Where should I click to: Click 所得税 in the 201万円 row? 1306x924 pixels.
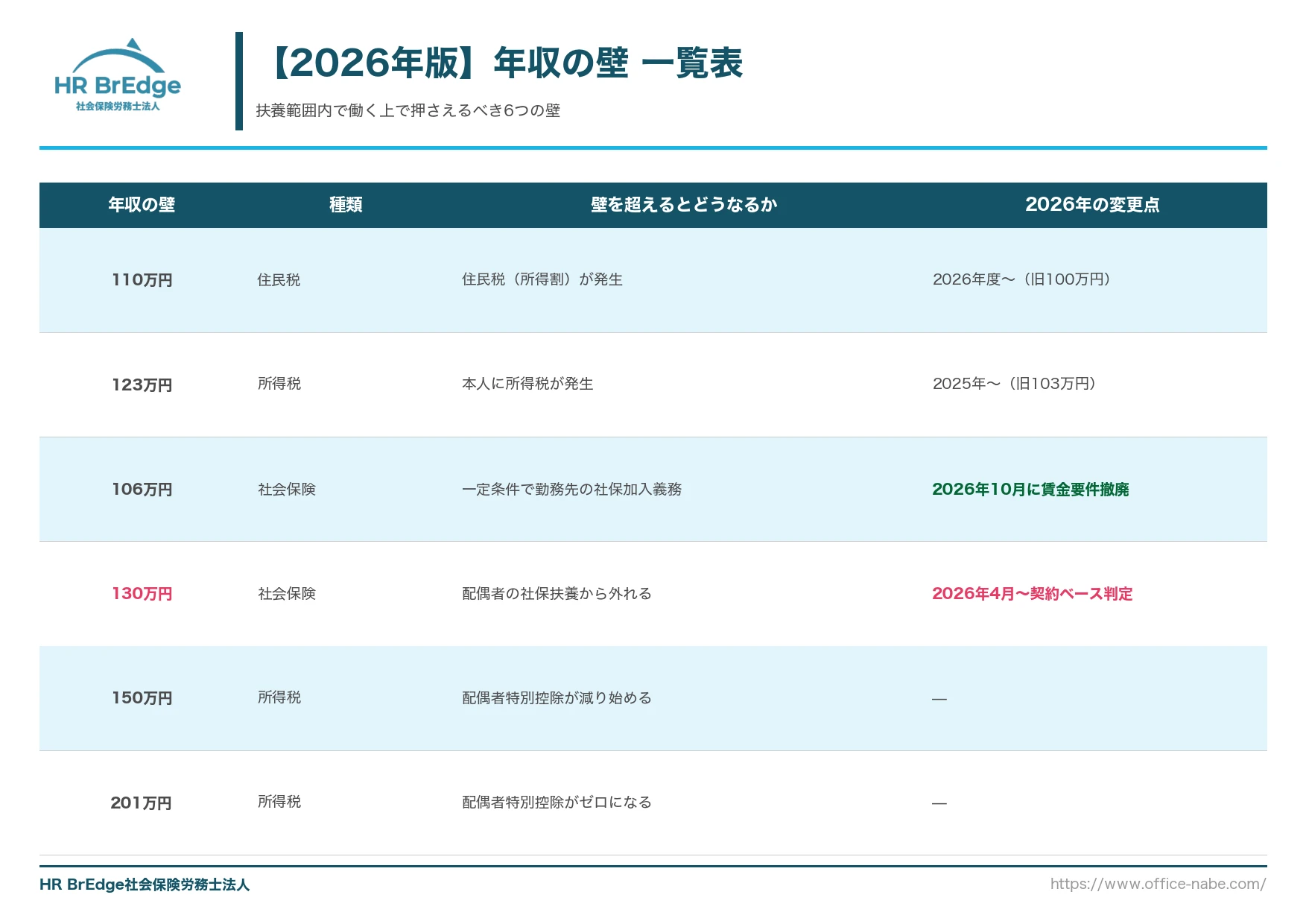point(279,802)
